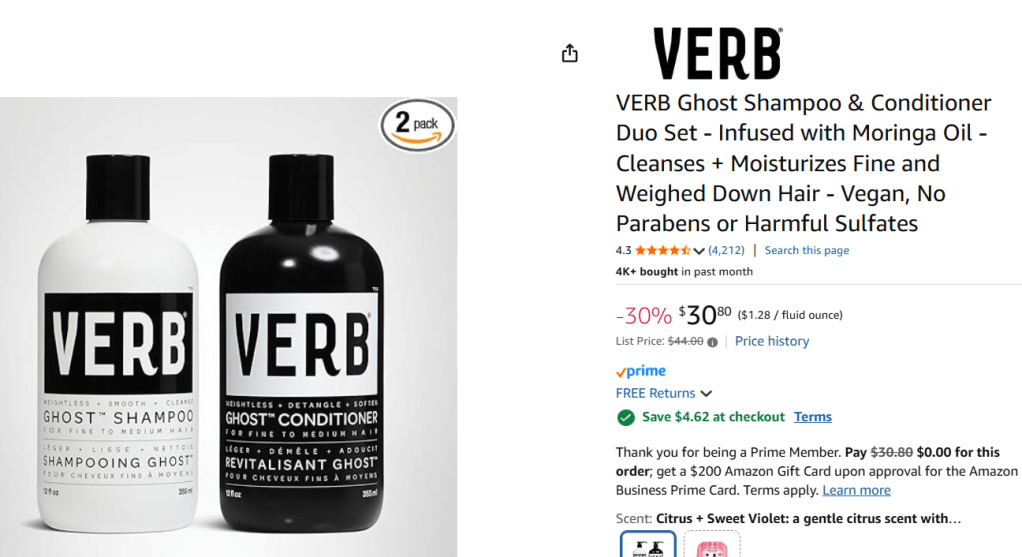Open the main VERB bottles product image
Viewport: 1022px width, 557px height.
point(229,327)
